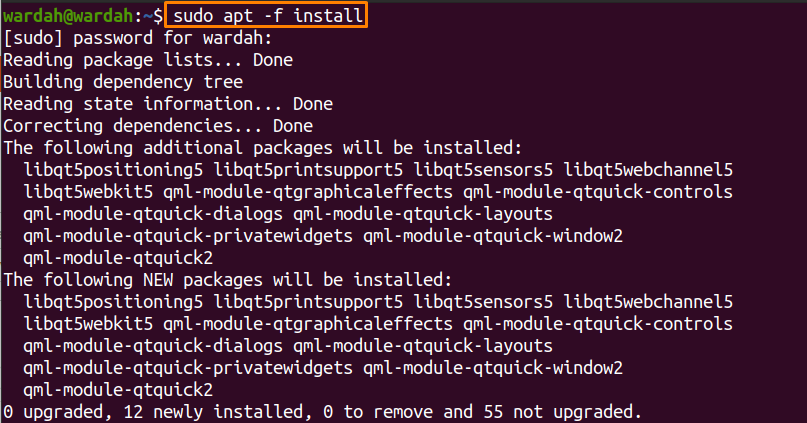
Task: Click the wardah@wardah prompt text
Action: point(68,16)
